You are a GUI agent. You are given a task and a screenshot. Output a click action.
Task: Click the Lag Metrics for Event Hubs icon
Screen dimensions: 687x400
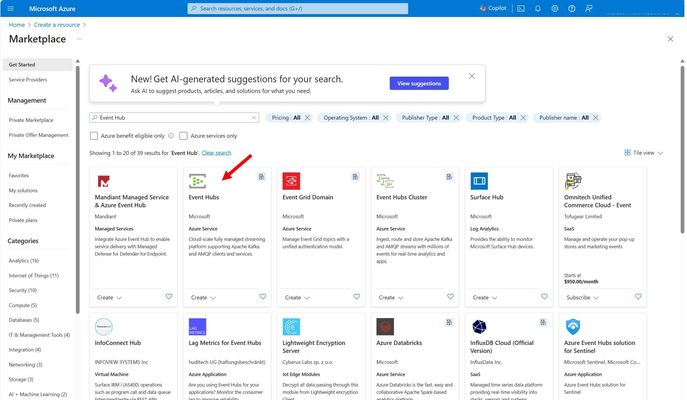[197, 327]
